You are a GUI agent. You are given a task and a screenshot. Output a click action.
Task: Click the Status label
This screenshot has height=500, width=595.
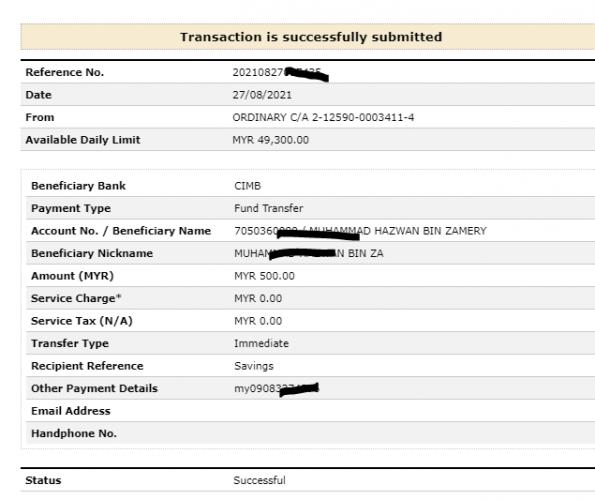tap(43, 480)
